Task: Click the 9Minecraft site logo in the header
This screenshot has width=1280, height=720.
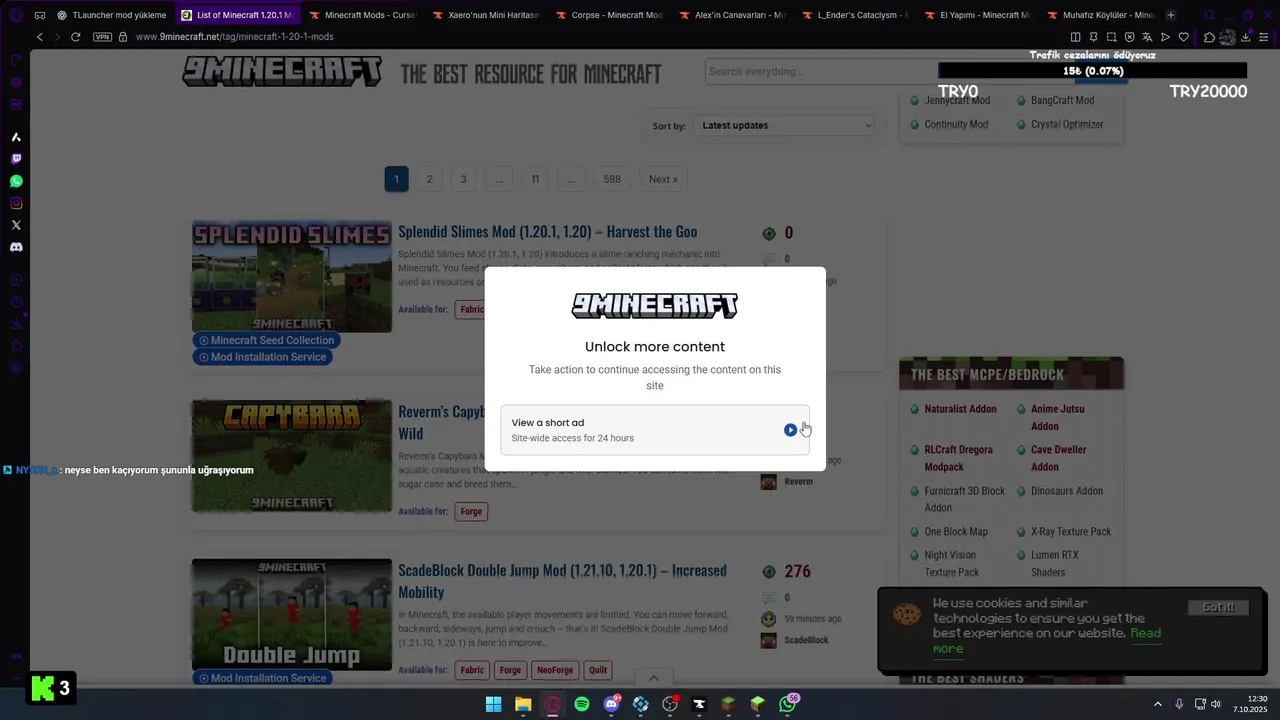Action: [282, 72]
